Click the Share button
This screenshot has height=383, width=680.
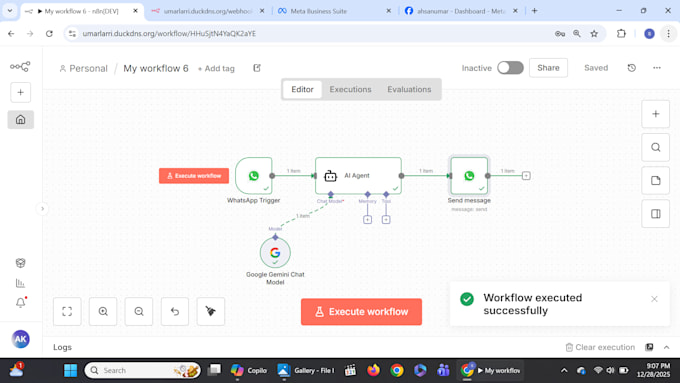[548, 68]
